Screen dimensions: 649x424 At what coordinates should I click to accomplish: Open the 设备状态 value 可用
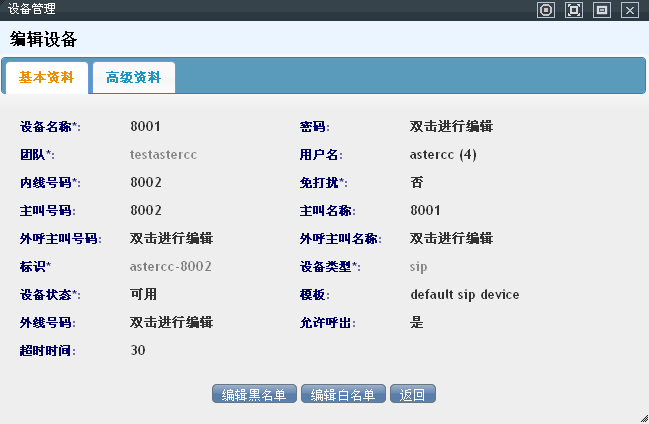tap(143, 295)
